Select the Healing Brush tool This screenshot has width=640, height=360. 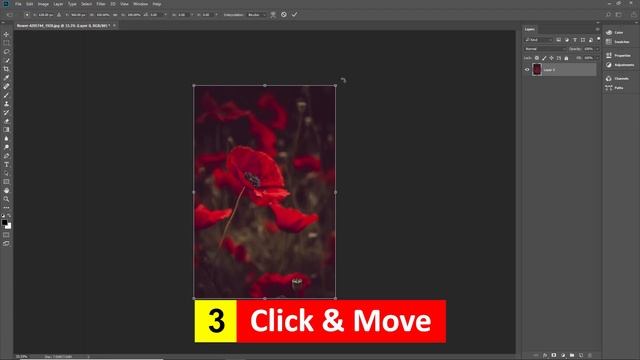click(x=6, y=86)
